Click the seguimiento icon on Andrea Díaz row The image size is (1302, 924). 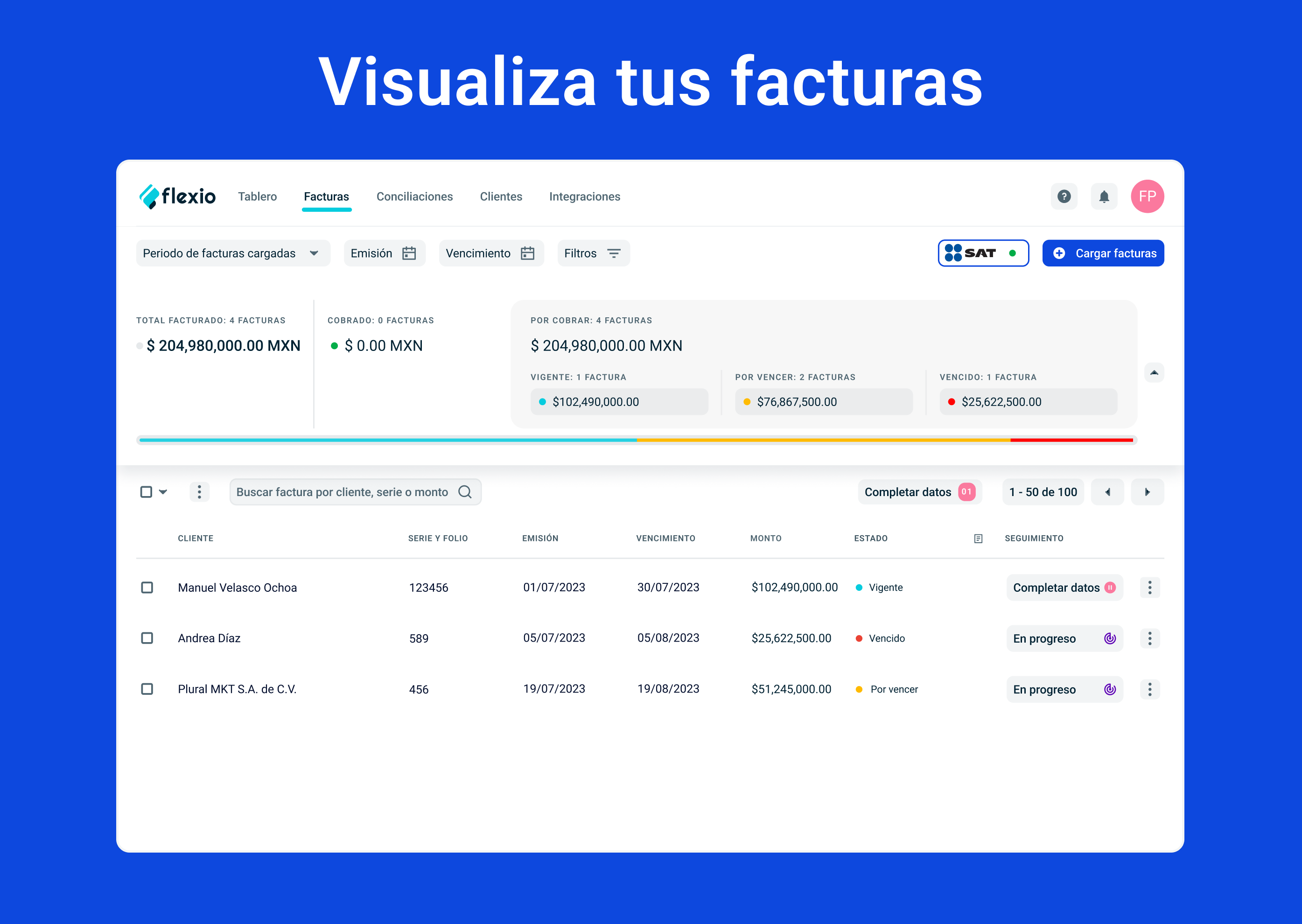[1110, 638]
